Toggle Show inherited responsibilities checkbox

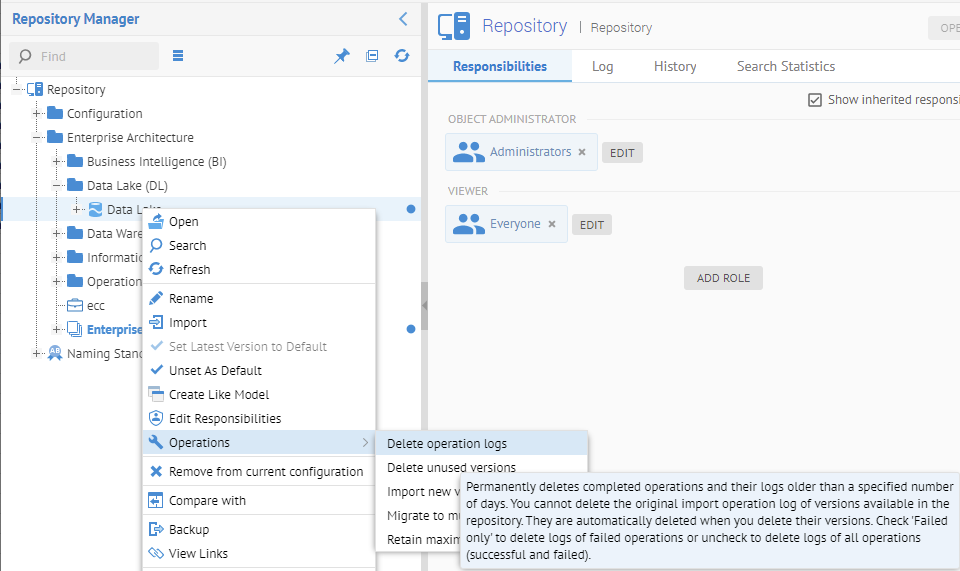click(x=815, y=100)
